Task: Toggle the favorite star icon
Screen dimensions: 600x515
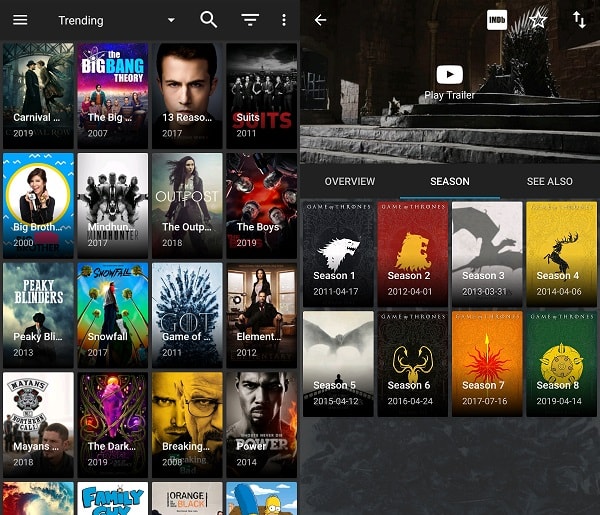Action: [x=538, y=20]
